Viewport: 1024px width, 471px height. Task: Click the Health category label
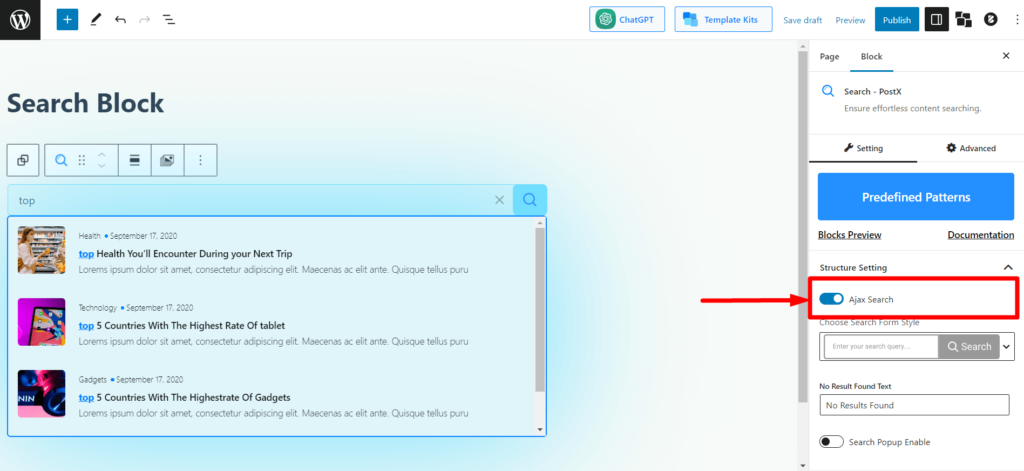[89, 236]
